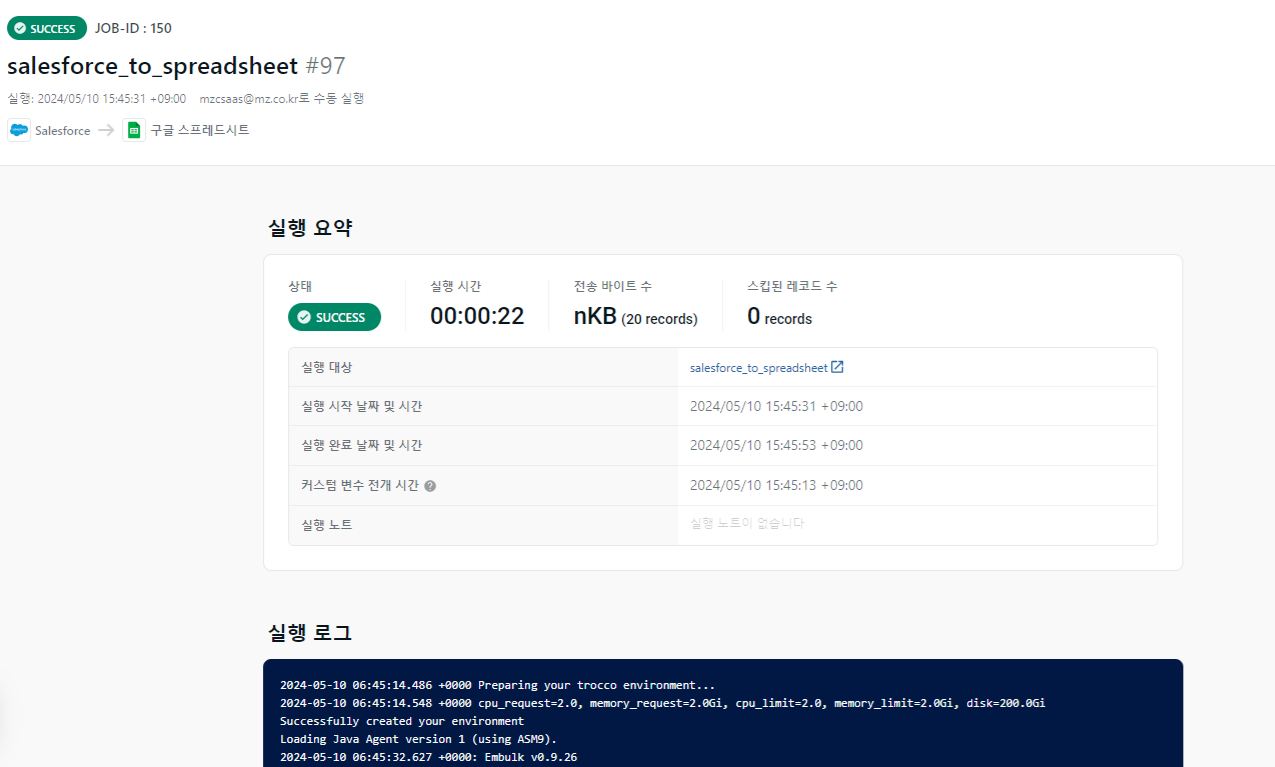This screenshot has height=767, width=1275.
Task: Click the nKB (20 records) value
Action: click(x=635, y=318)
